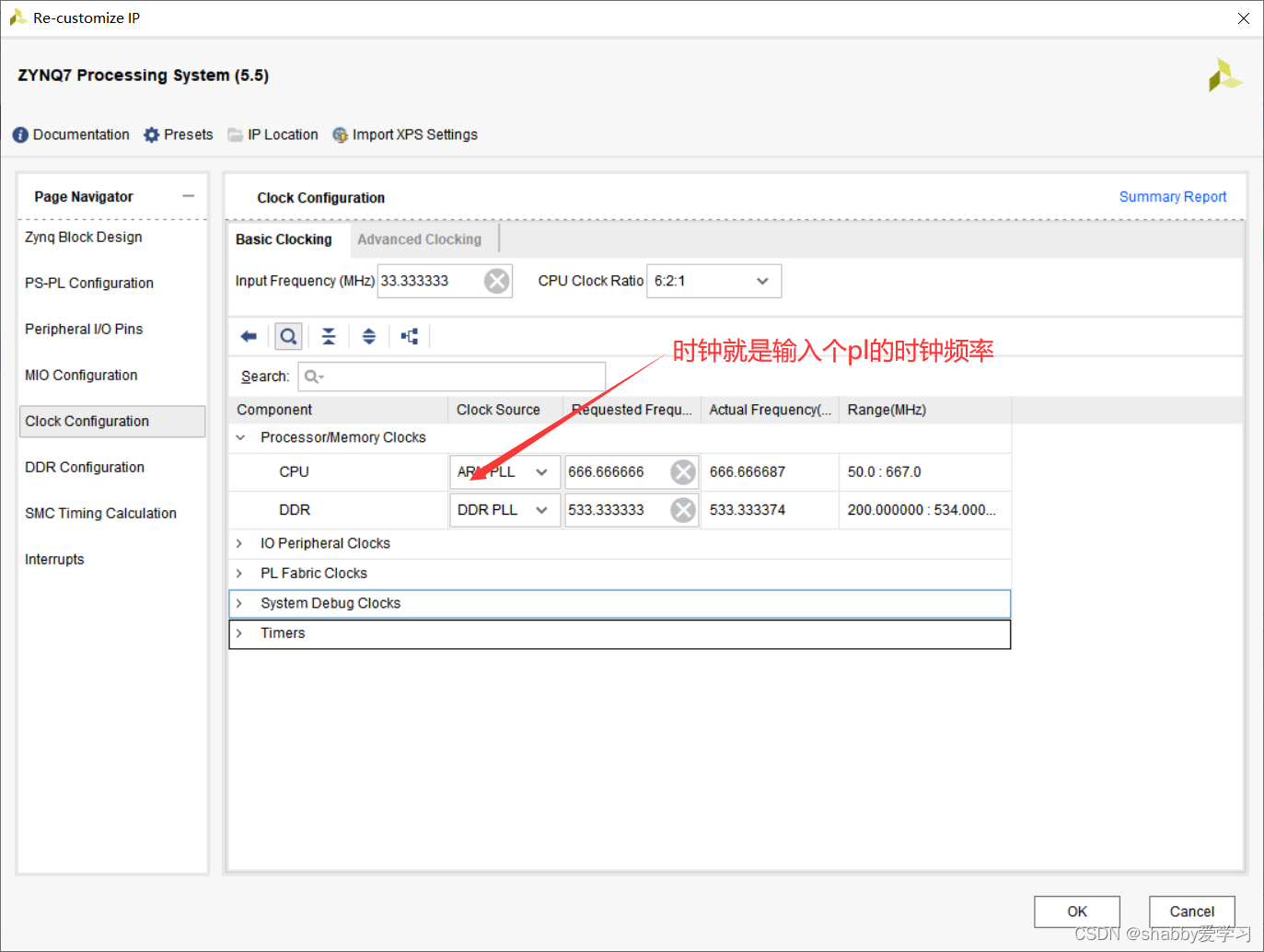This screenshot has width=1264, height=952.
Task: Go to Interrupts page
Action: coord(54,560)
